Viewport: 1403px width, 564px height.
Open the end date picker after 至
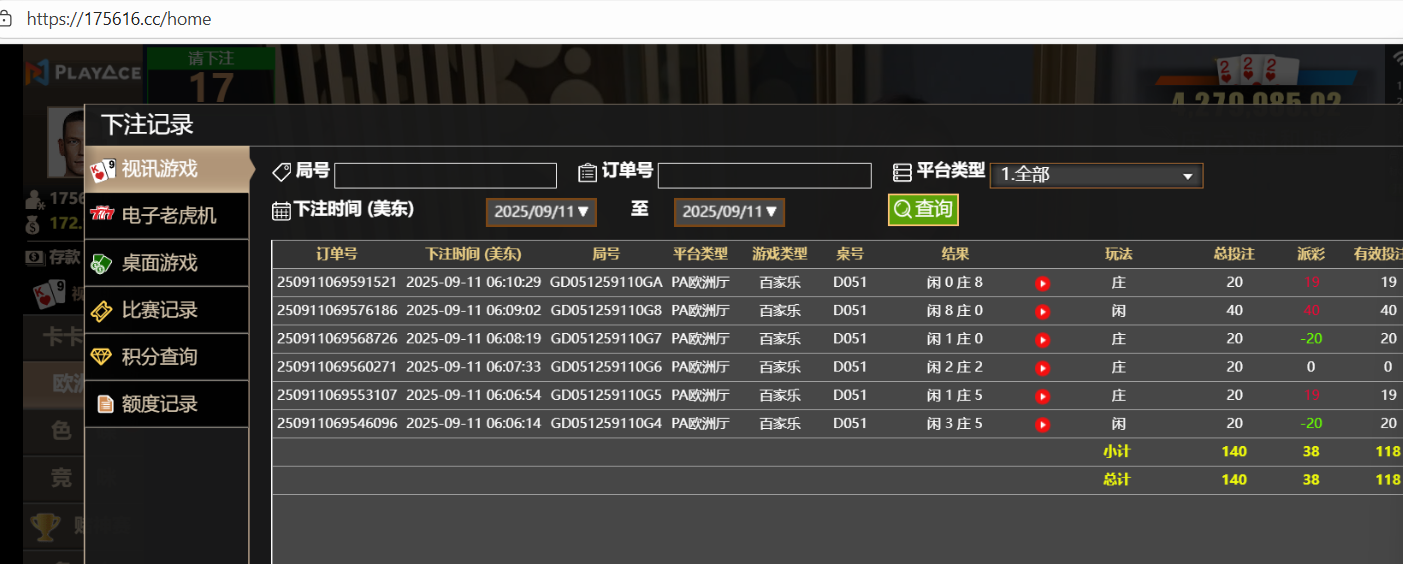729,212
